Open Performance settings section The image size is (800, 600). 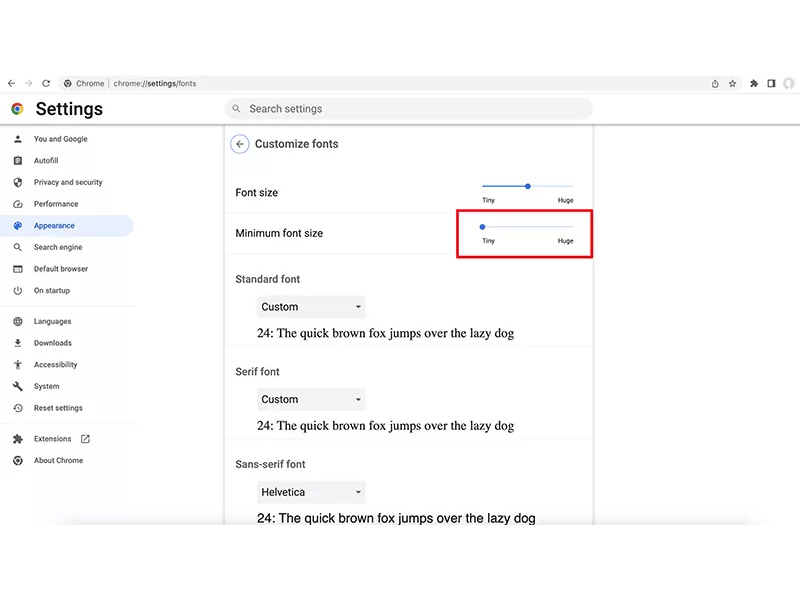[x=56, y=204]
